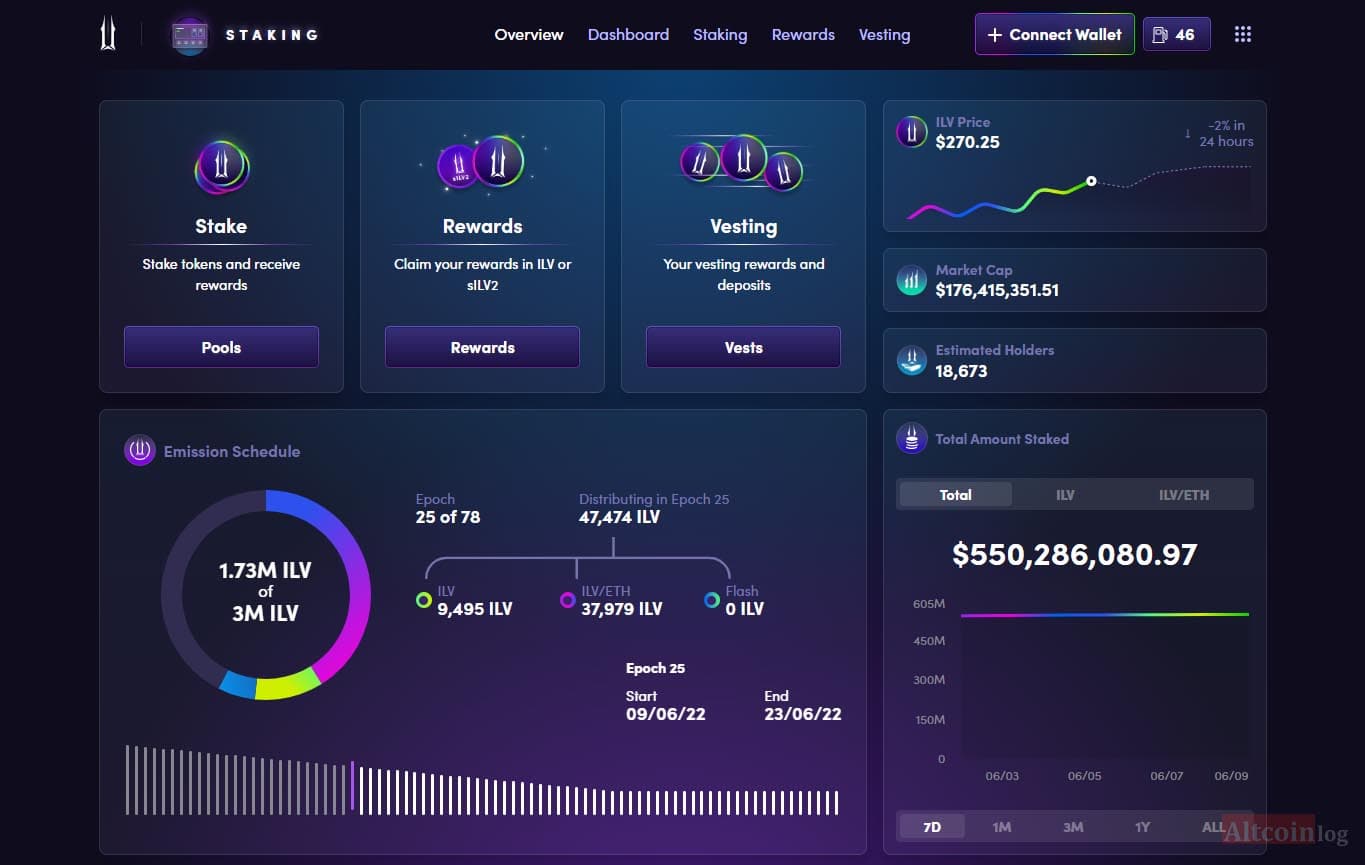Viewport: 1365px width, 865px height.
Task: Click the ILV Price token icon
Action: pyautogui.click(x=911, y=132)
